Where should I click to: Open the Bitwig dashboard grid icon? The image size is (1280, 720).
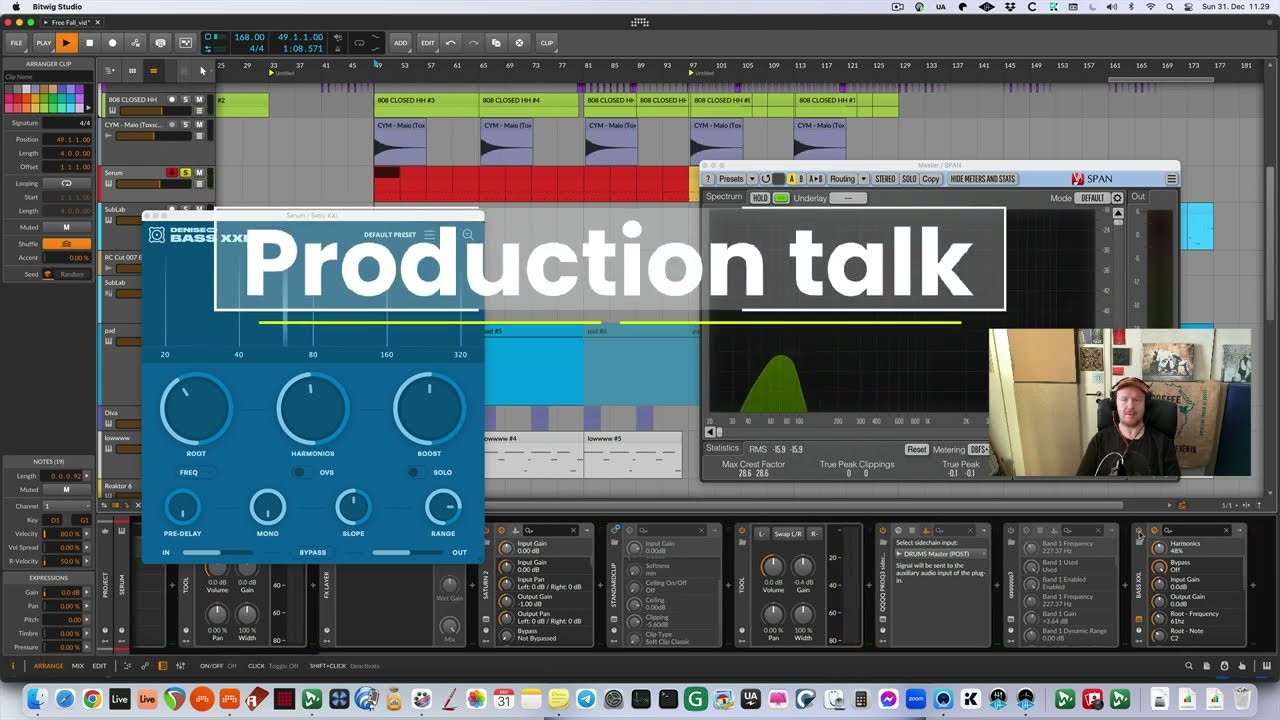point(640,22)
